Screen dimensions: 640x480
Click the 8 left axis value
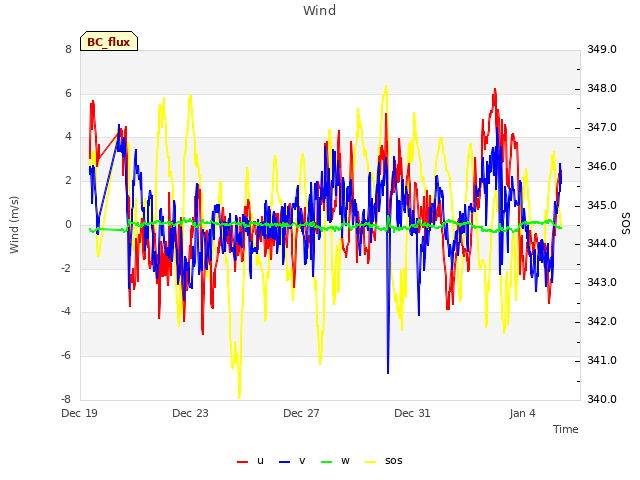pyautogui.click(x=68, y=49)
